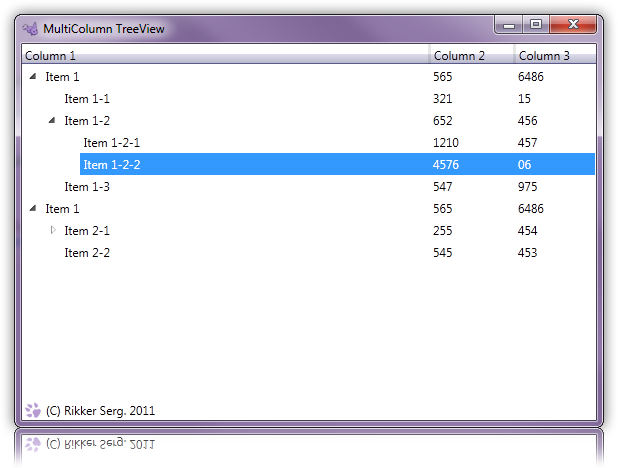Select the Item 2-2 row
Image resolution: width=618 pixels, height=468 pixels.
[x=87, y=253]
